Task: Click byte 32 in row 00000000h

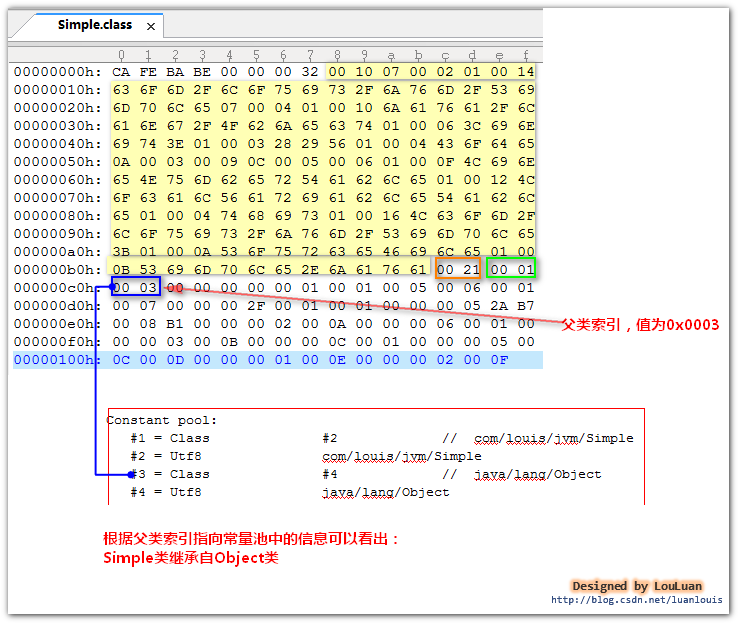Action: [x=310, y=72]
